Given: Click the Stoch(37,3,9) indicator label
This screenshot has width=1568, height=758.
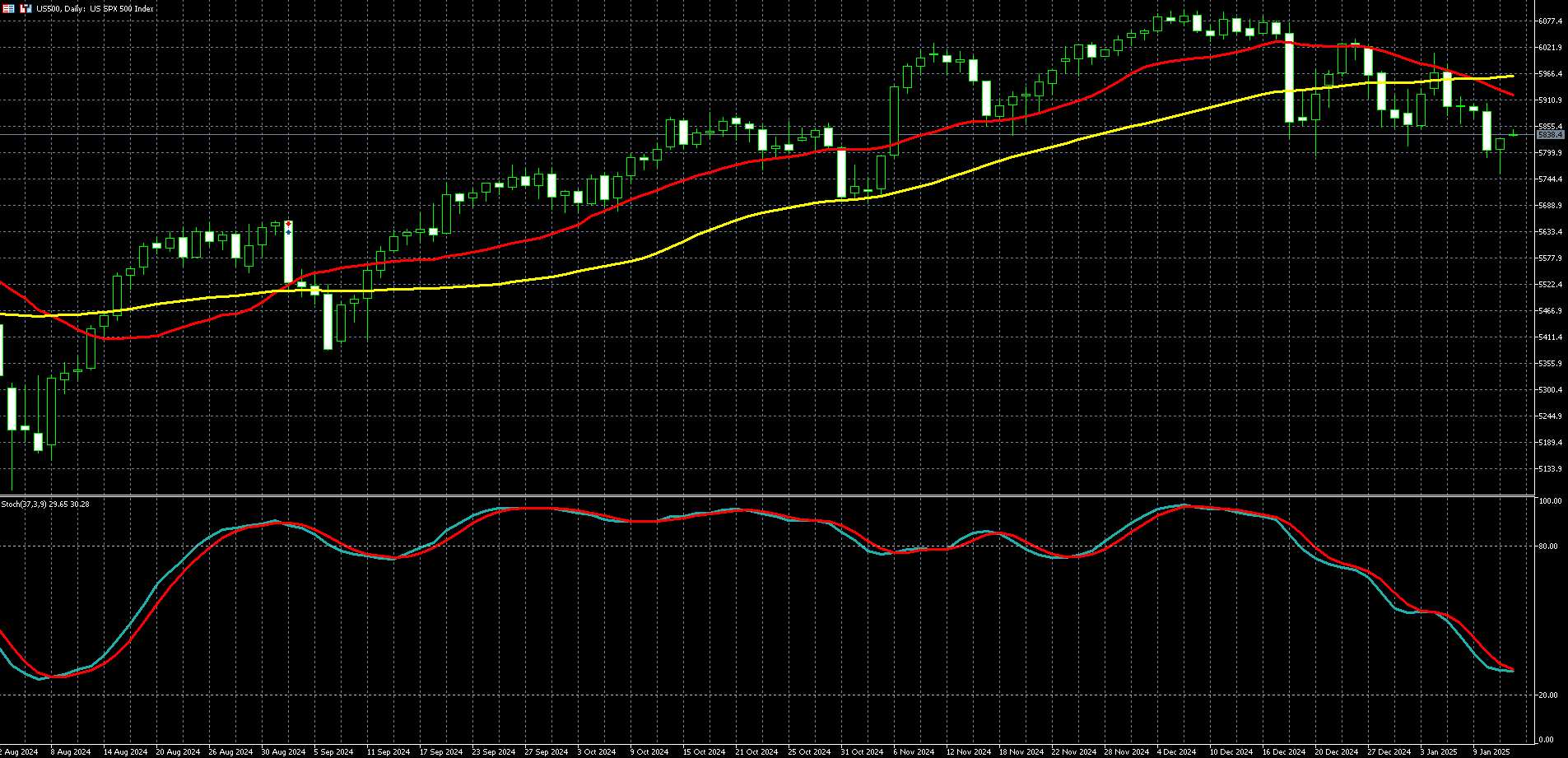Looking at the screenshot, I should (45, 504).
